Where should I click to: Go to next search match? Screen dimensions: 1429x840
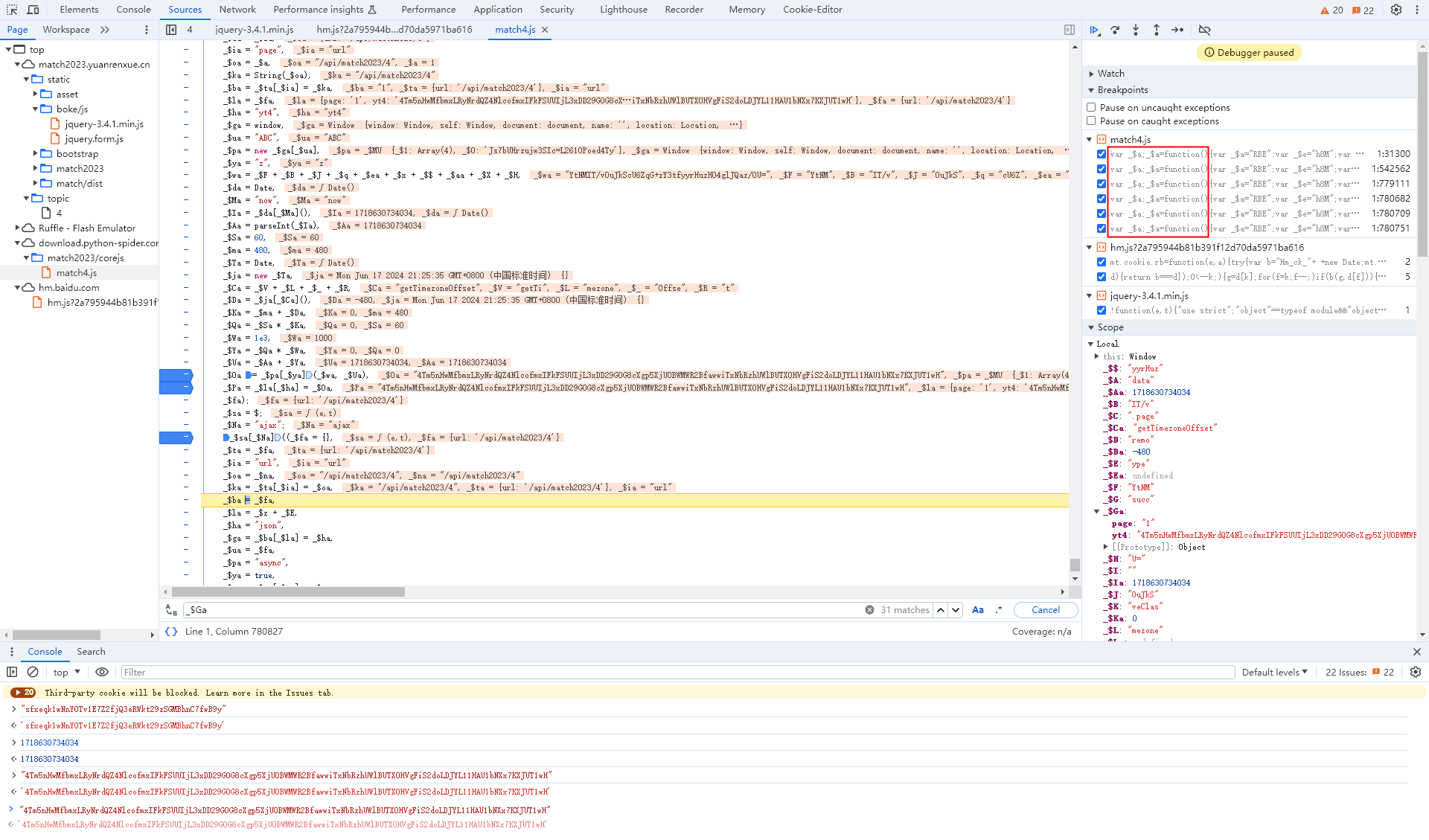point(956,610)
